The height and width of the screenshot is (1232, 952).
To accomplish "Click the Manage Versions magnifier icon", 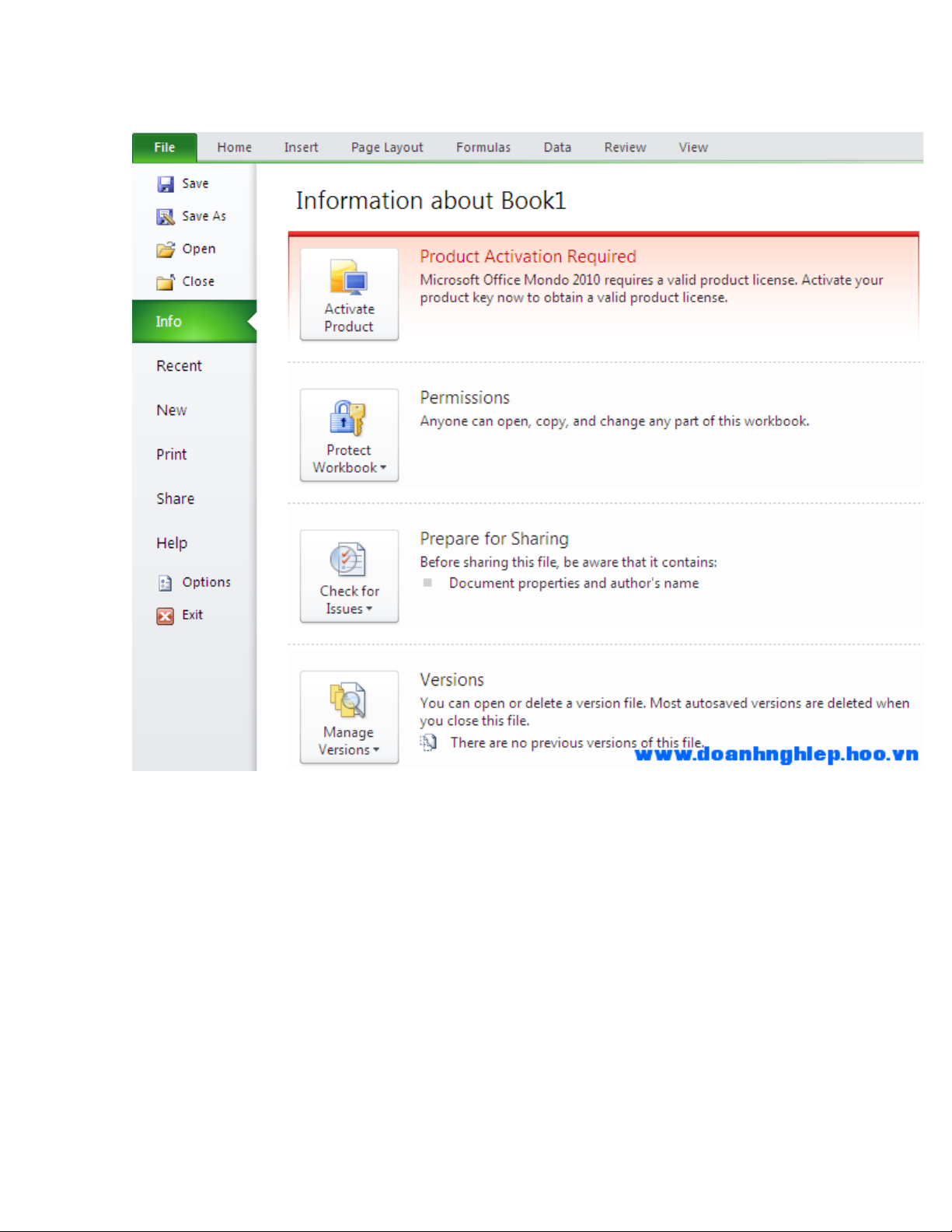I will [x=348, y=700].
